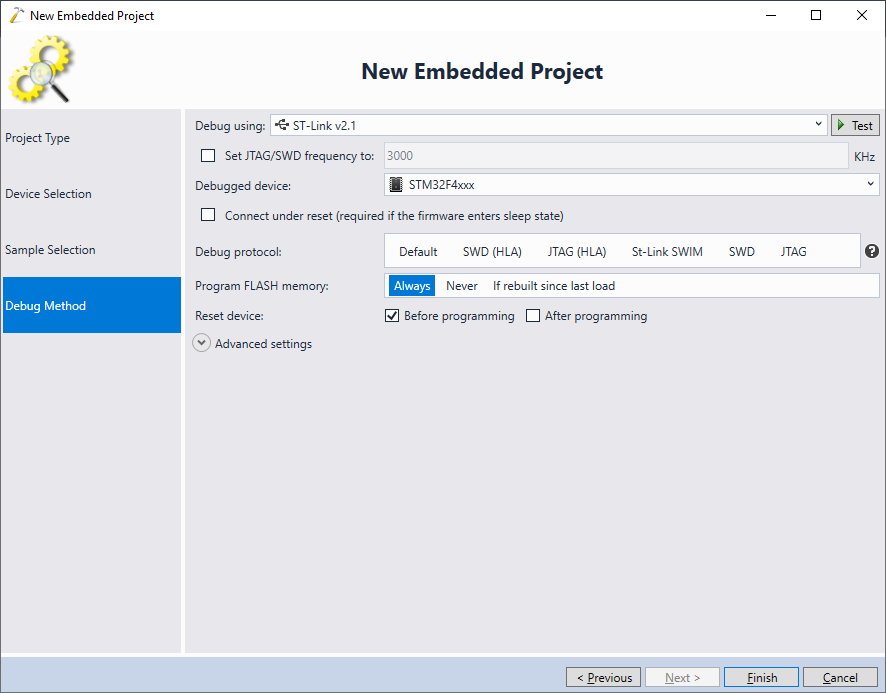The width and height of the screenshot is (886, 693).
Task: Click the hammer icon in the title bar
Action: (17, 15)
